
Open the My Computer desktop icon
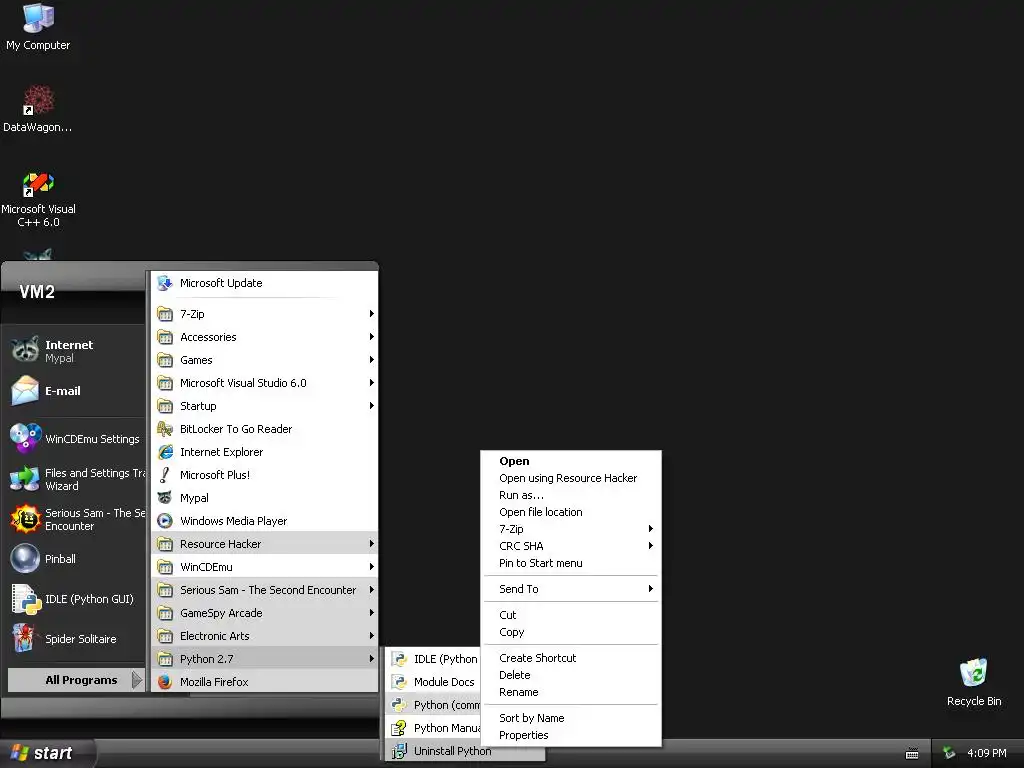click(38, 27)
